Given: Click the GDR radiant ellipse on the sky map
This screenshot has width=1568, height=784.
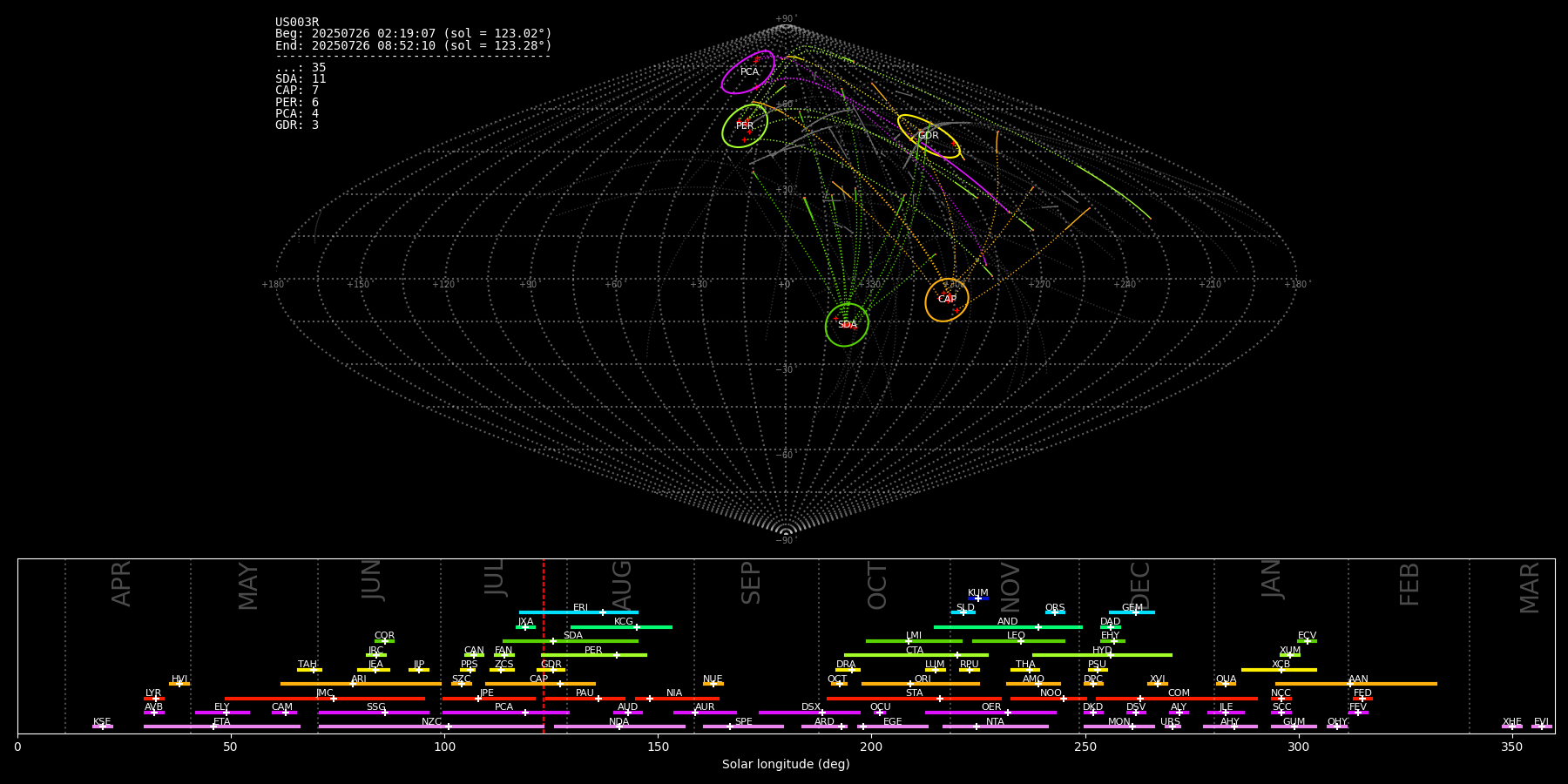Looking at the screenshot, I should [929, 136].
